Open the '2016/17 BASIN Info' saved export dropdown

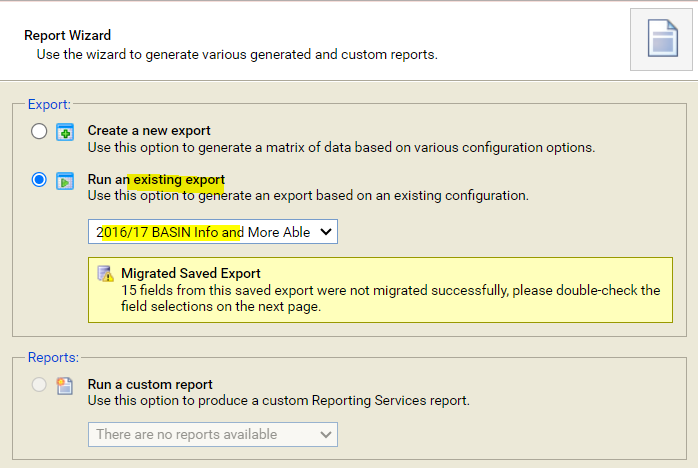click(x=212, y=232)
